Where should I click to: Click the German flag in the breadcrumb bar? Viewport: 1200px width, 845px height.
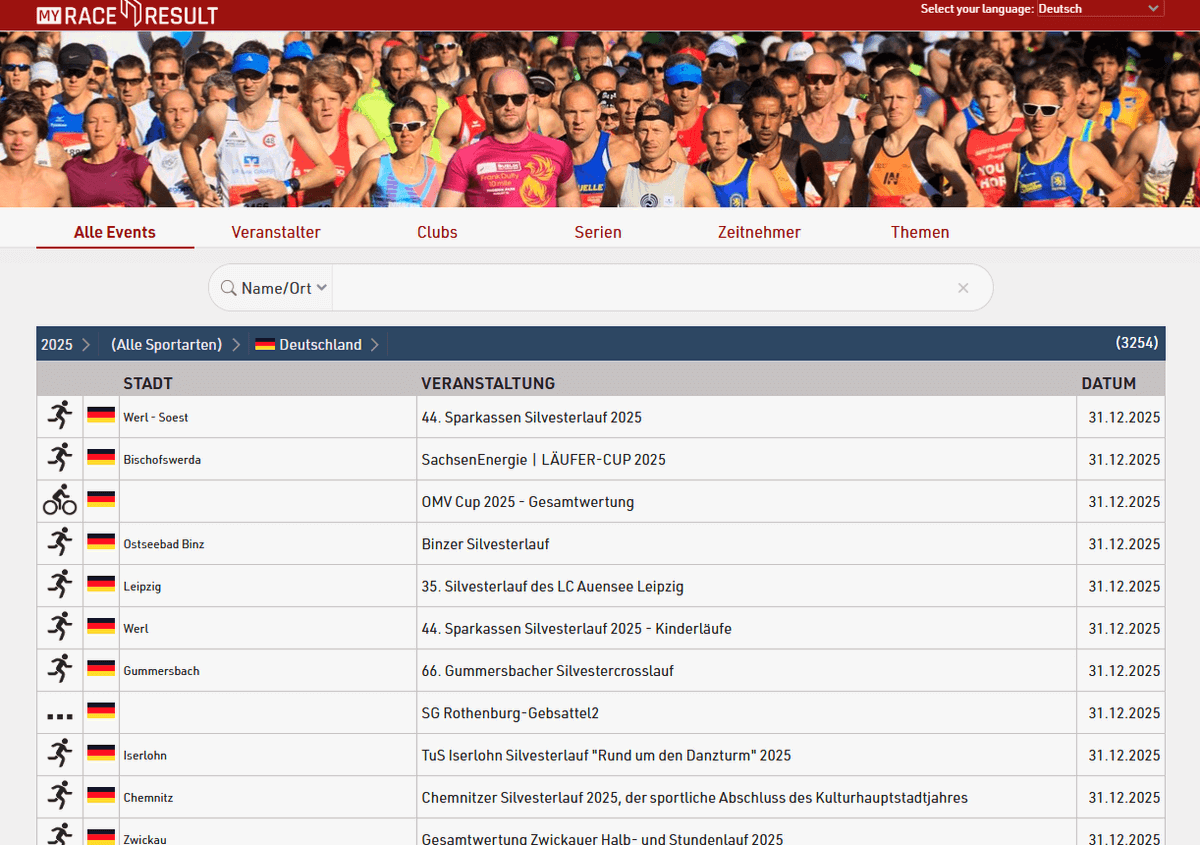point(264,344)
